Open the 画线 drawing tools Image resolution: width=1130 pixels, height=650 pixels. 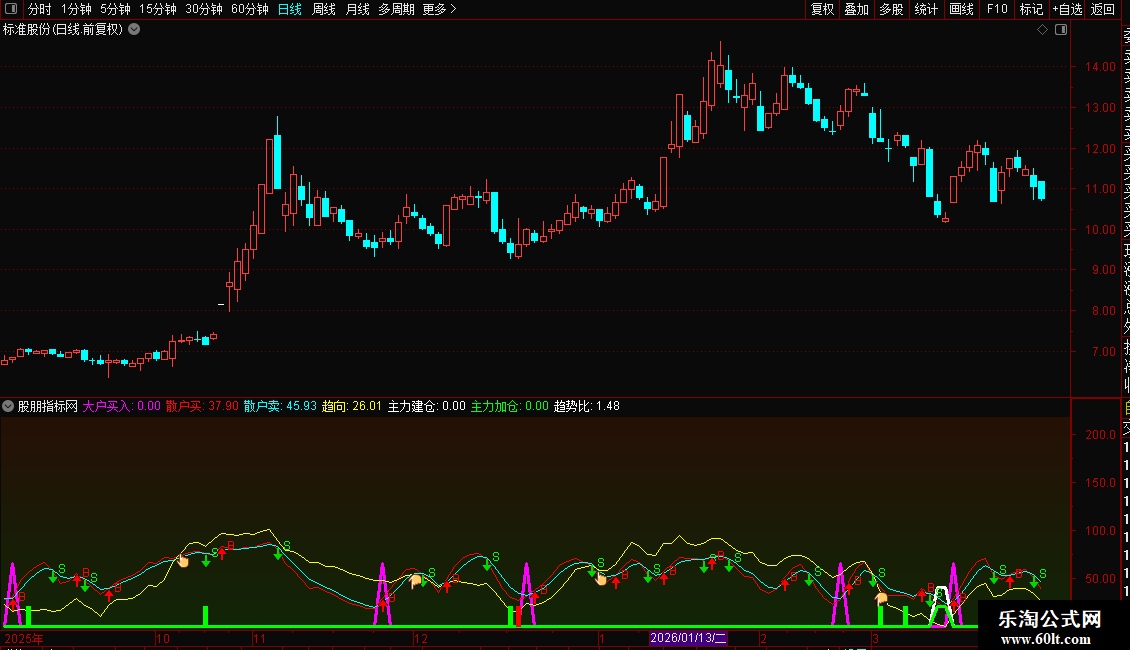point(961,9)
